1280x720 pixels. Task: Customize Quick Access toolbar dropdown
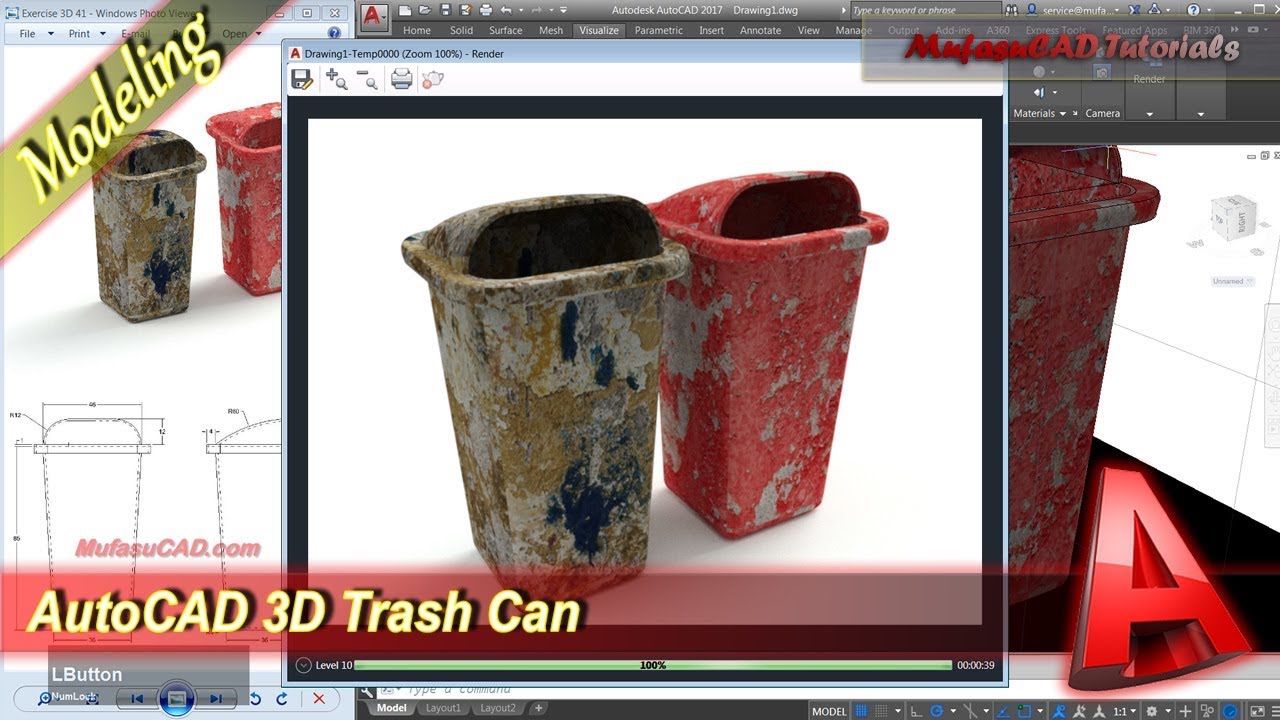click(563, 10)
